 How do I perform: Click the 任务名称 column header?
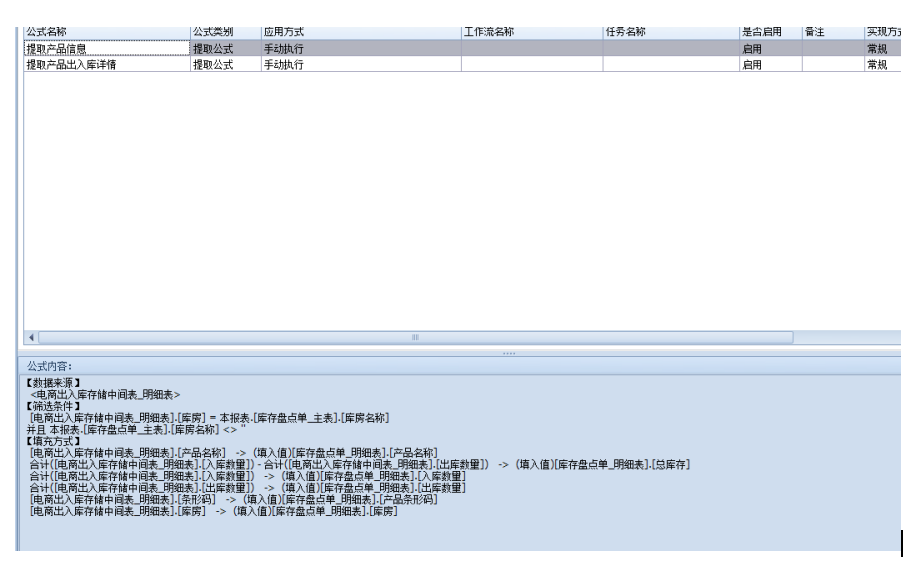coord(626,32)
